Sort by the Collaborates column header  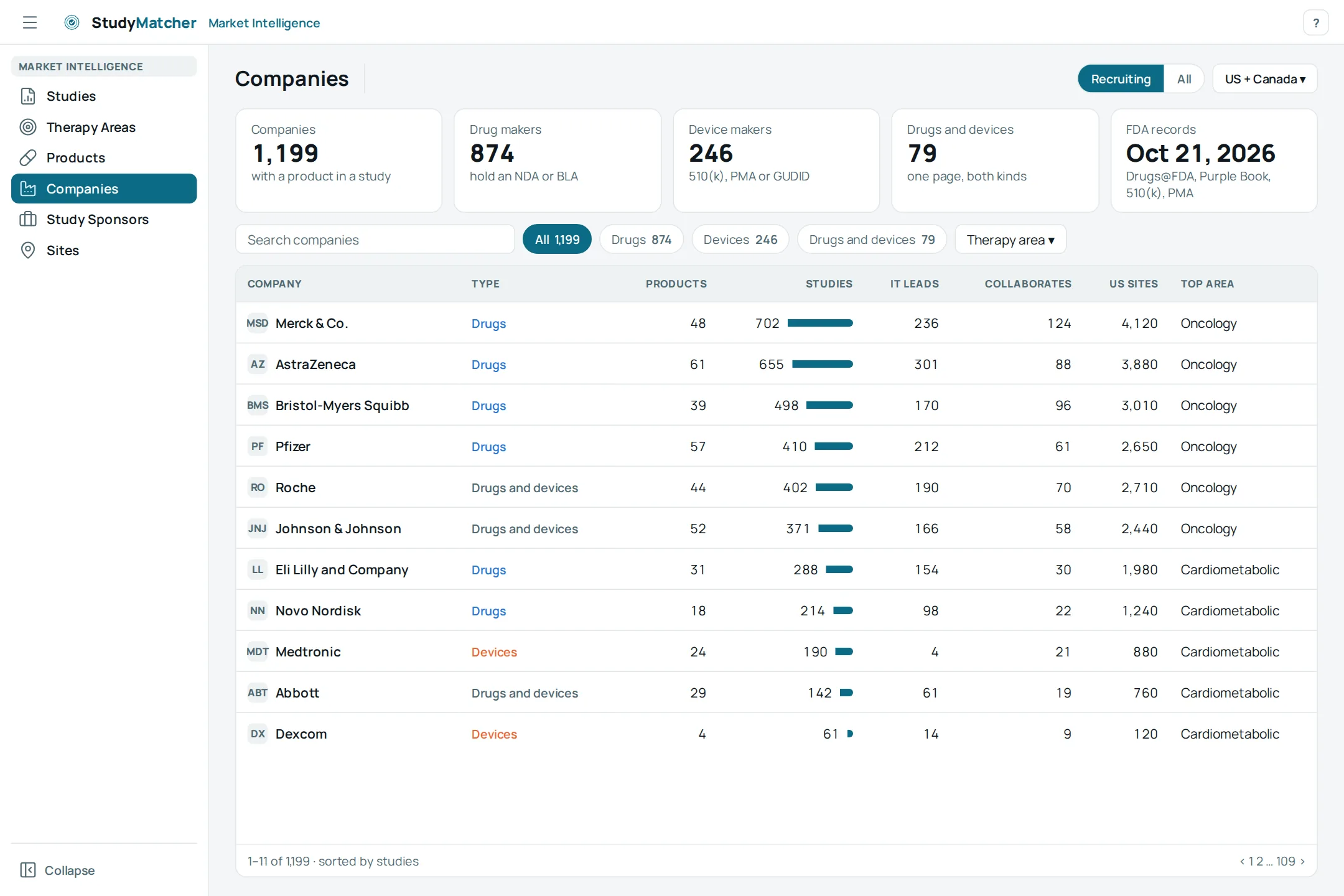pyautogui.click(x=1028, y=284)
